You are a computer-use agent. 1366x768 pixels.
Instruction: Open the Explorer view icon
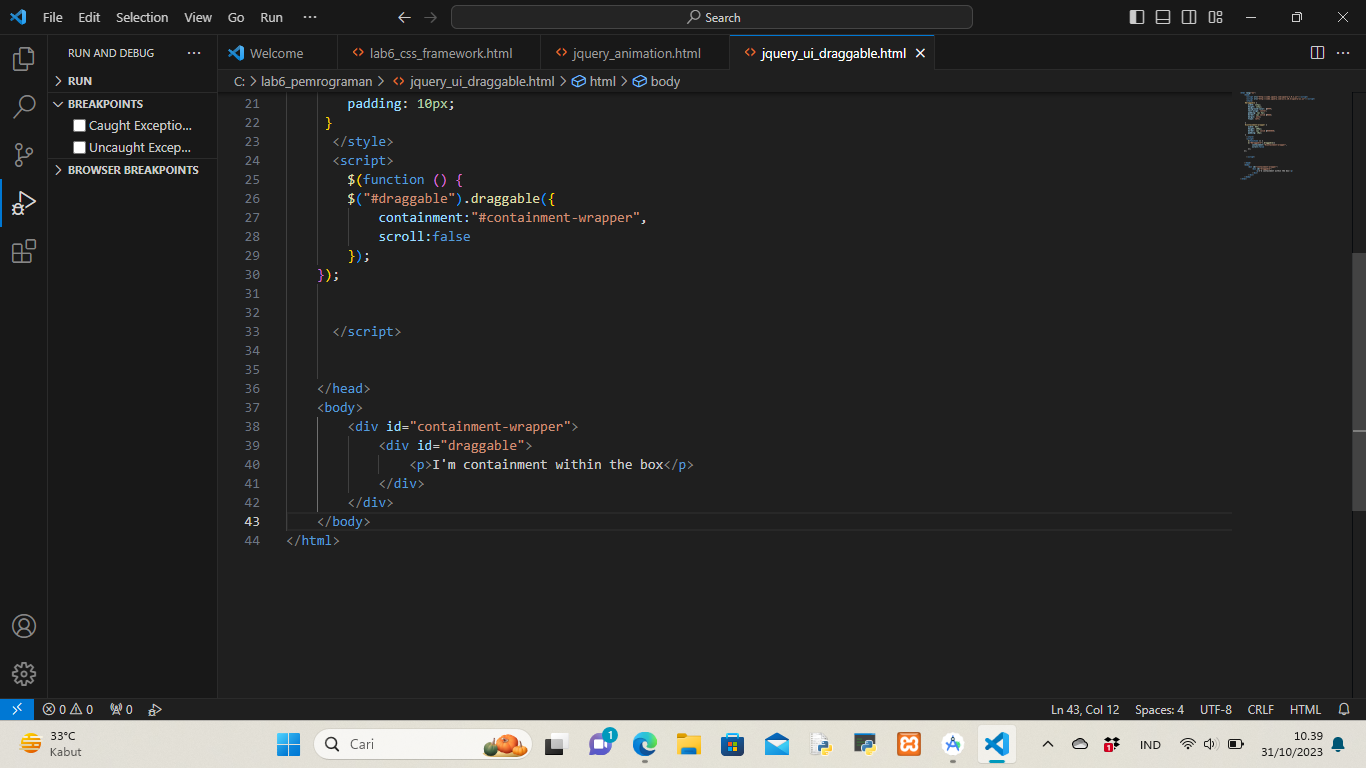point(23,58)
